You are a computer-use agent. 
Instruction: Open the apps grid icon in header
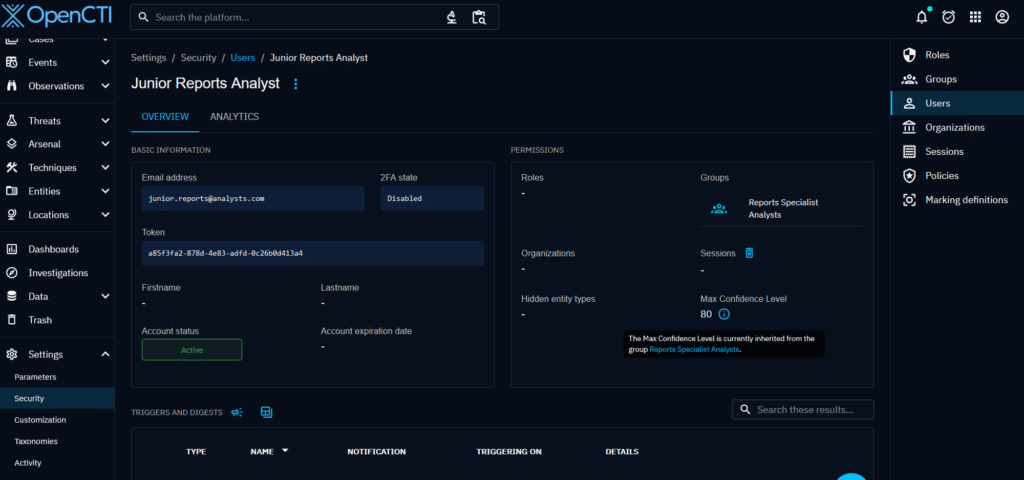coord(975,17)
